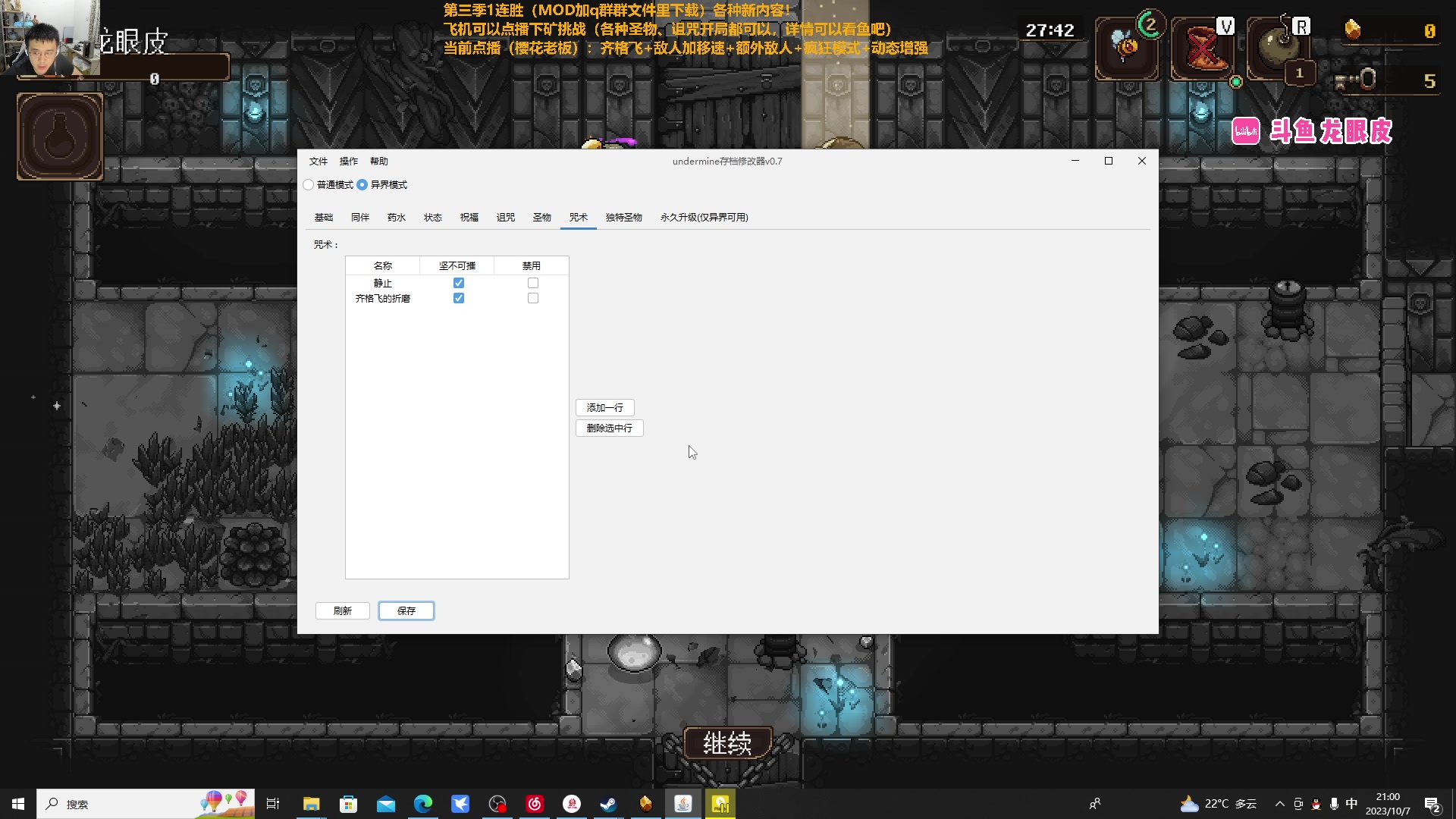1456x819 pixels.
Task: Open Steam from the taskbar
Action: click(609, 804)
